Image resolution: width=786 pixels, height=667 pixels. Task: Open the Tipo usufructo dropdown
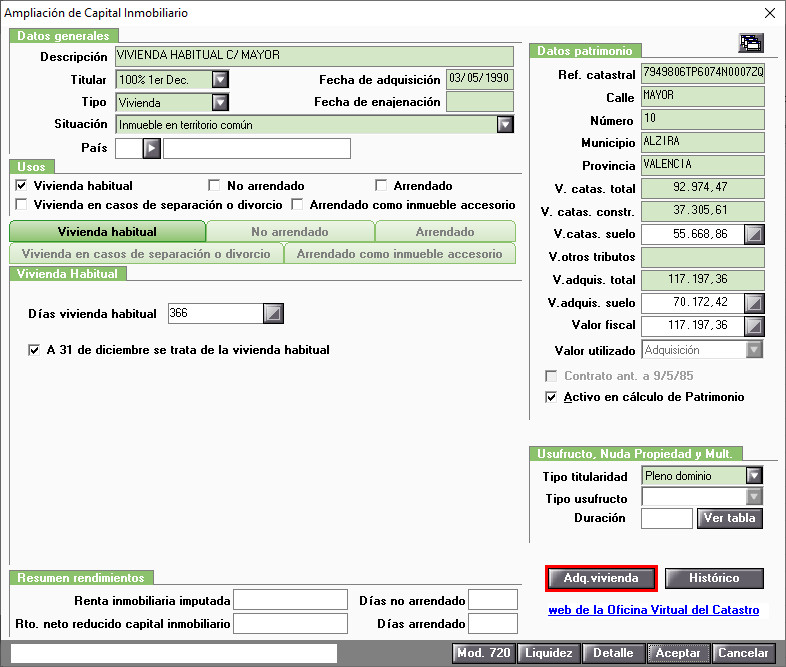tap(754, 497)
